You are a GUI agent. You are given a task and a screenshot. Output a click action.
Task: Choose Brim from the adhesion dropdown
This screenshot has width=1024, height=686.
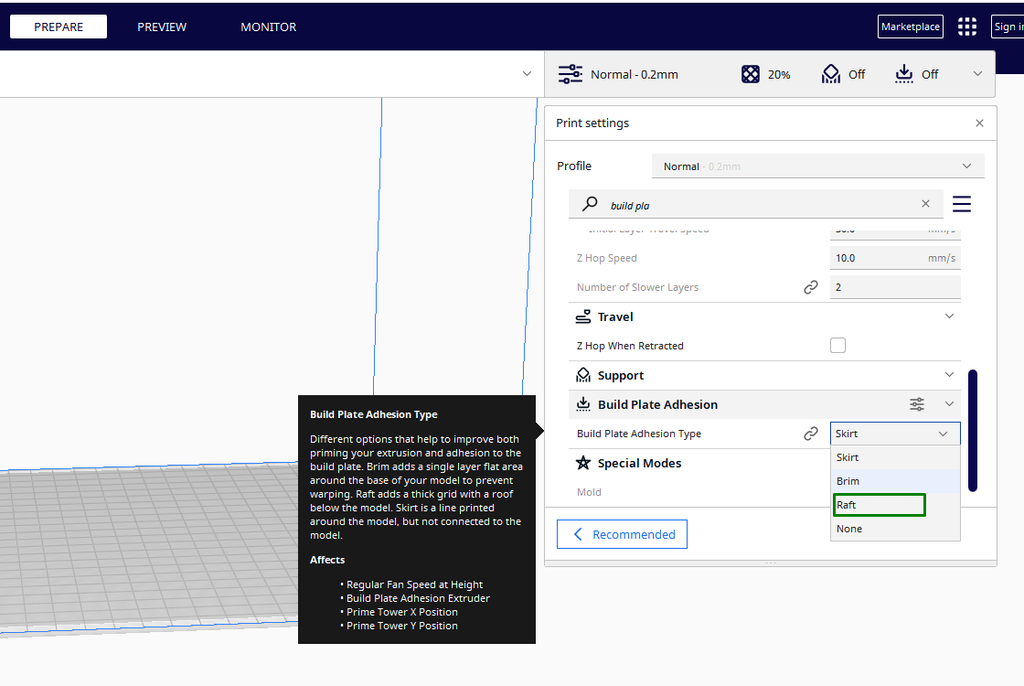(895, 481)
